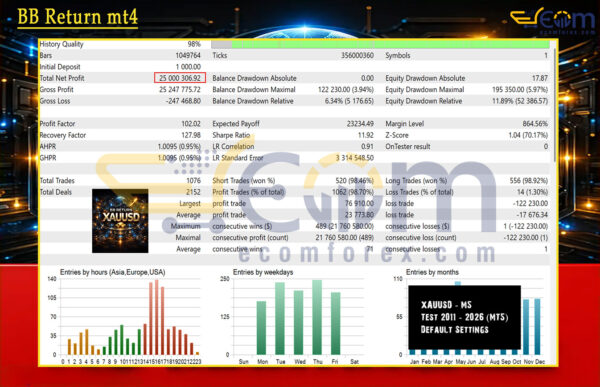Click the consecutive wins value "489 (21 760 580.00)"

[x=344, y=226]
